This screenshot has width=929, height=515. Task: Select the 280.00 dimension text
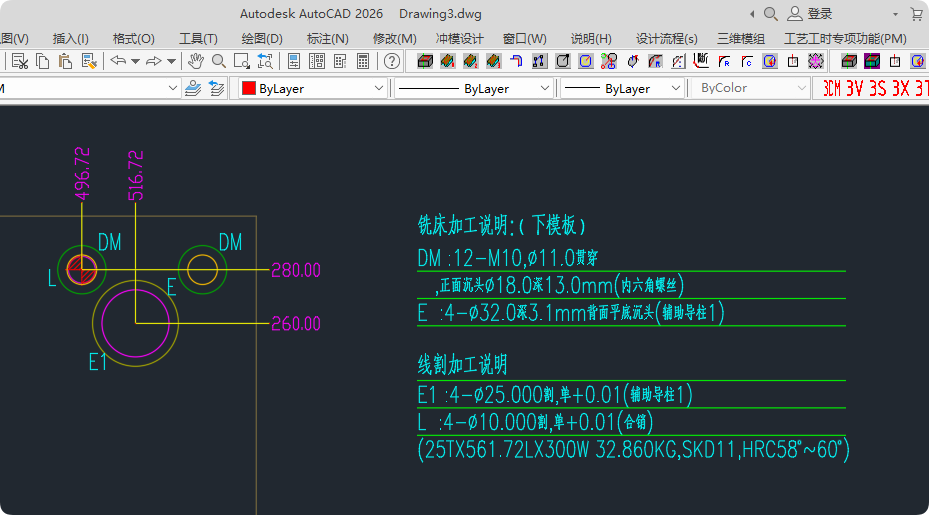tap(296, 270)
